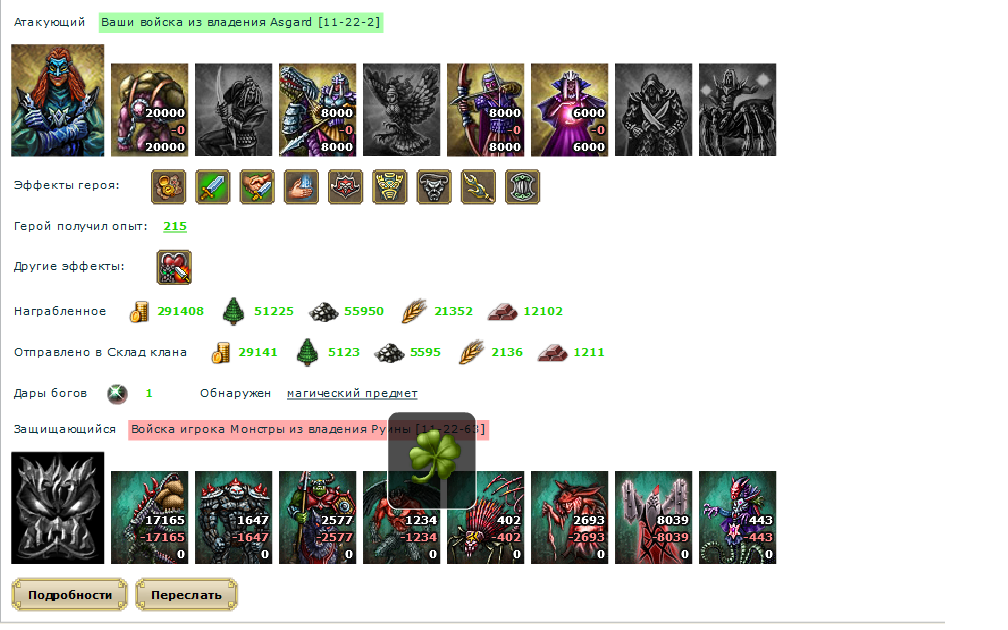This screenshot has width=1008, height=630.
Task: Click the gods' gift gem icon
Action: click(117, 393)
